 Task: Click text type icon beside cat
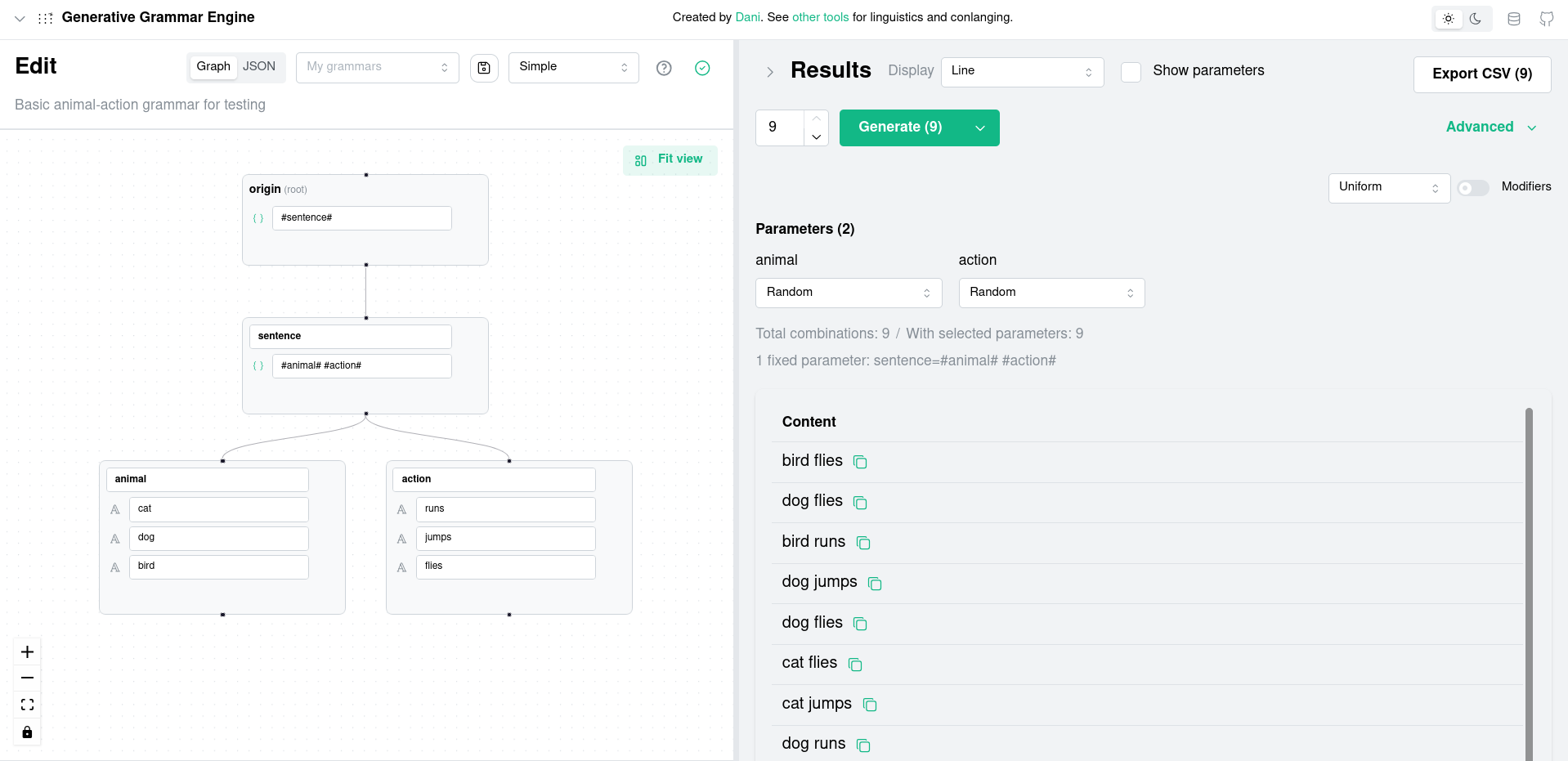115,510
